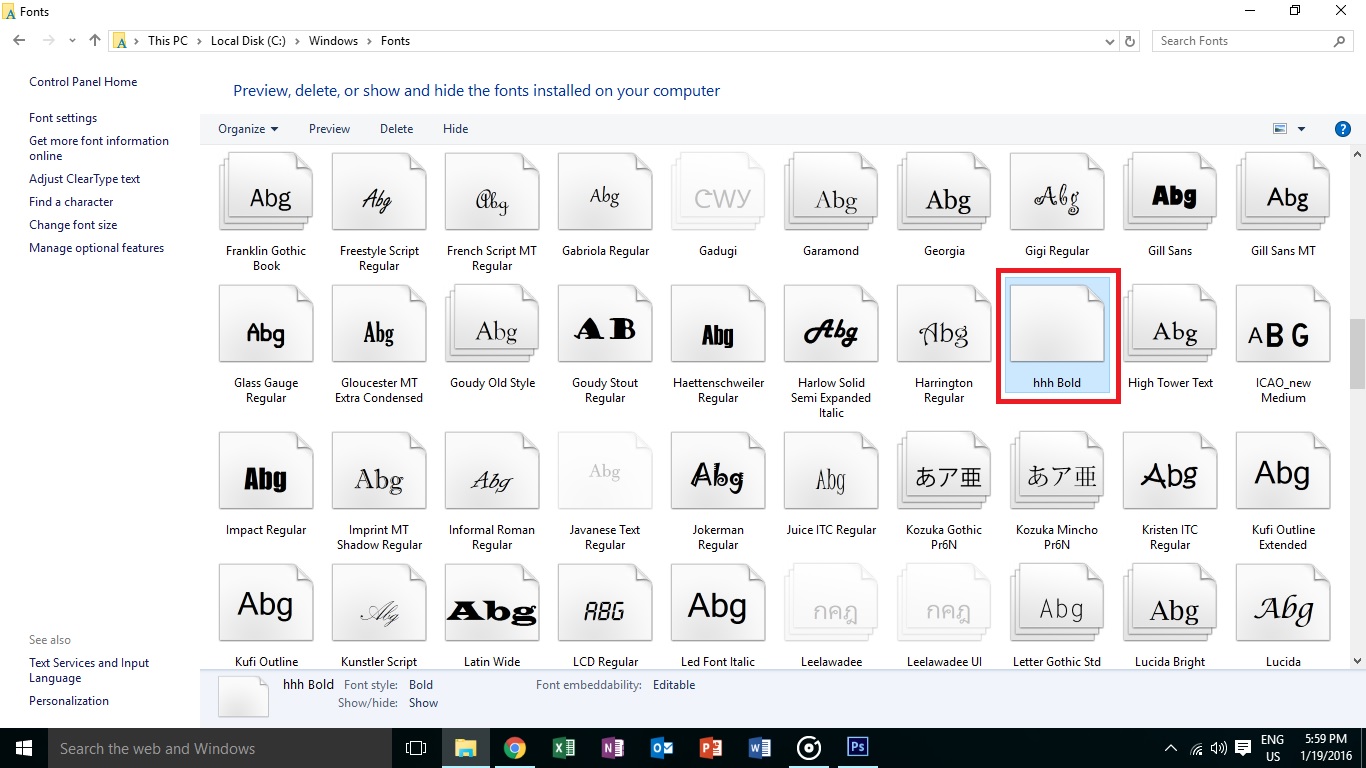Click the help question mark icon
Screen dimensions: 1366x768
1343,129
